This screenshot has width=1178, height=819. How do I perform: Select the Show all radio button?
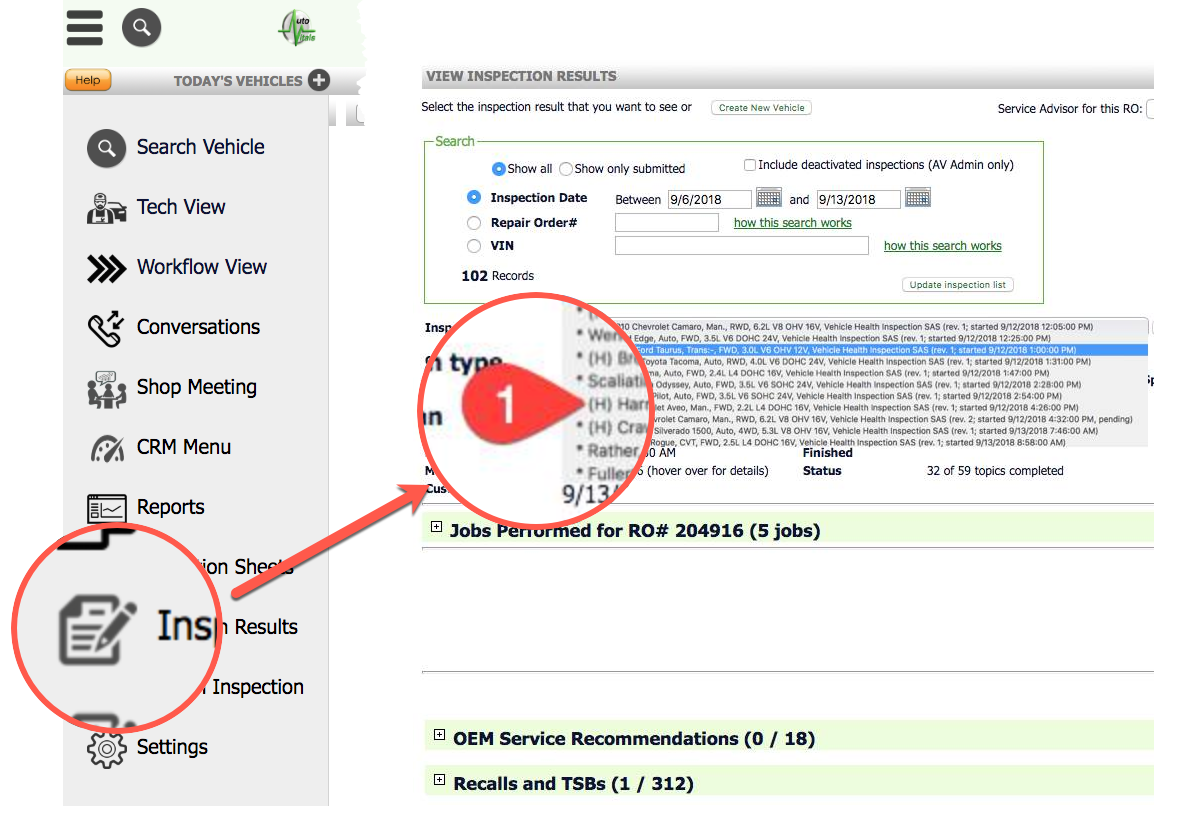pyautogui.click(x=498, y=169)
